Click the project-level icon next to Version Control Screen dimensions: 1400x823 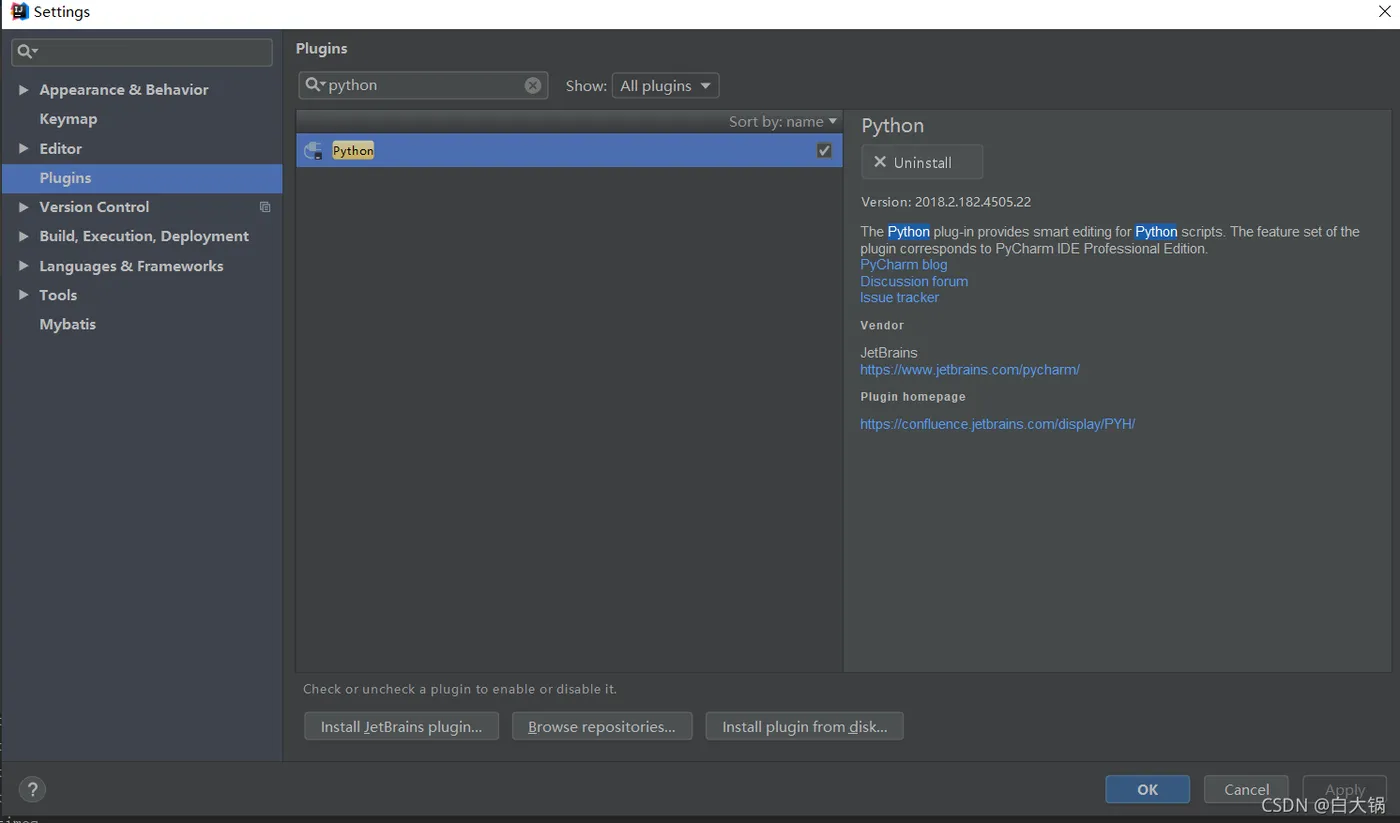click(265, 207)
